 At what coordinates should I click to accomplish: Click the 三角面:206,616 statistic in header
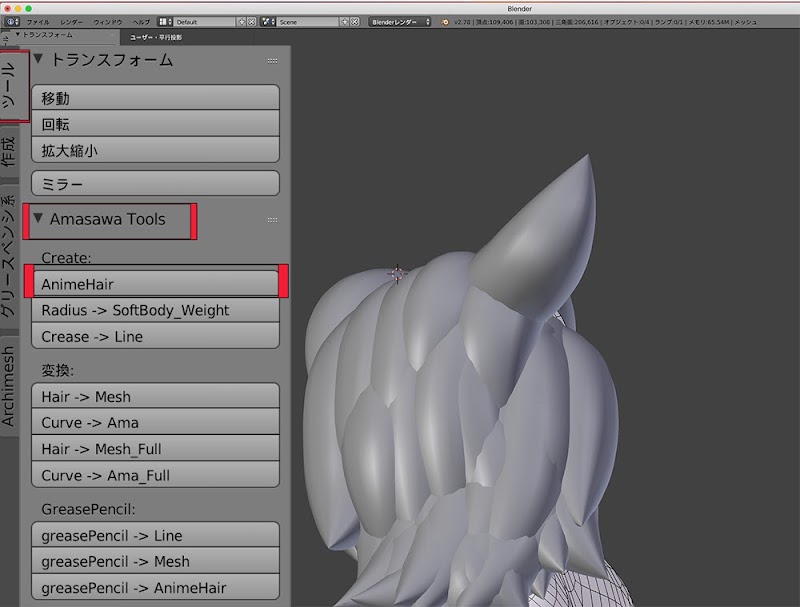click(577, 22)
